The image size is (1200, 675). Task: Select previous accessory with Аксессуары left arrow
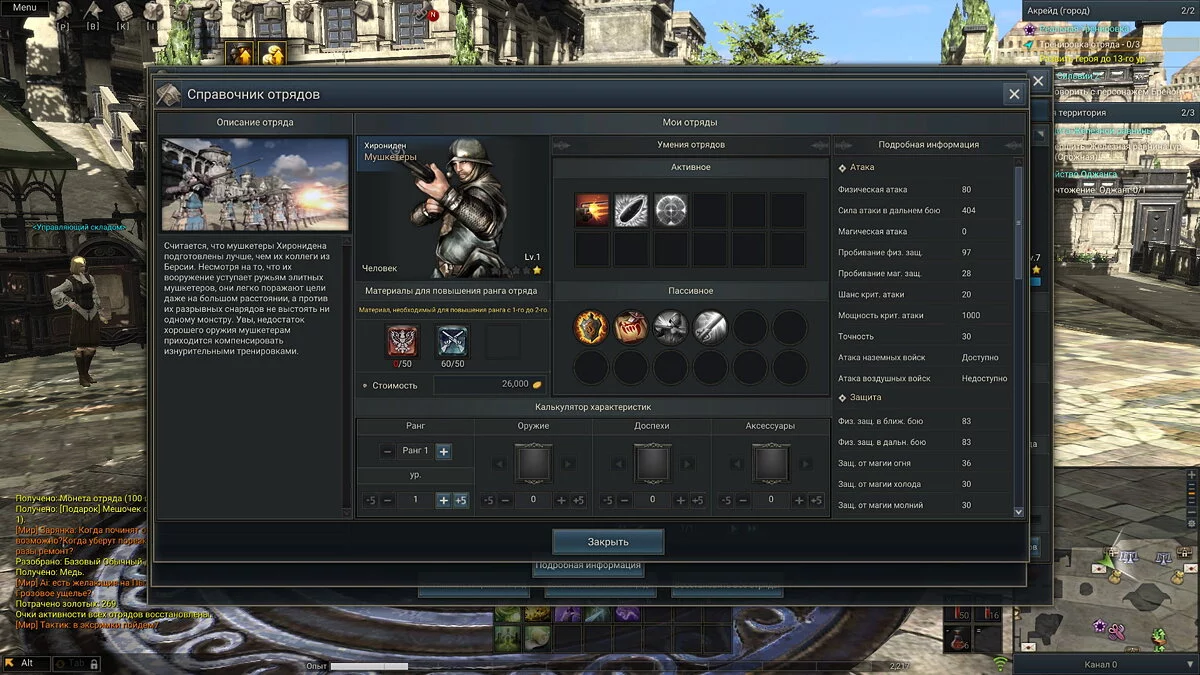737,464
